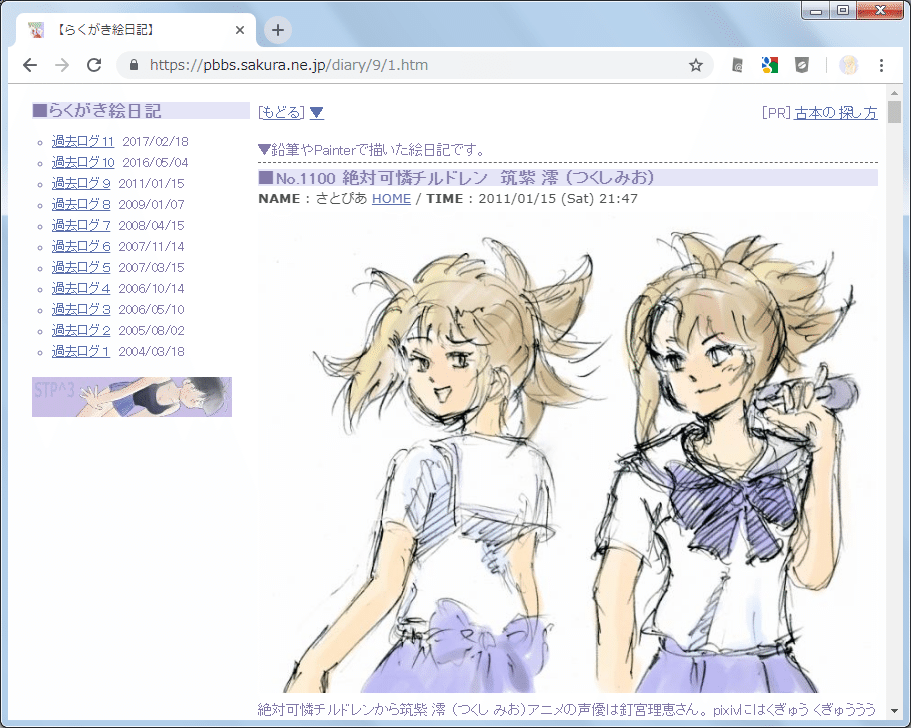Select the 【らくがき絵日記】 tab
This screenshot has height=728, width=911.
coord(136,30)
